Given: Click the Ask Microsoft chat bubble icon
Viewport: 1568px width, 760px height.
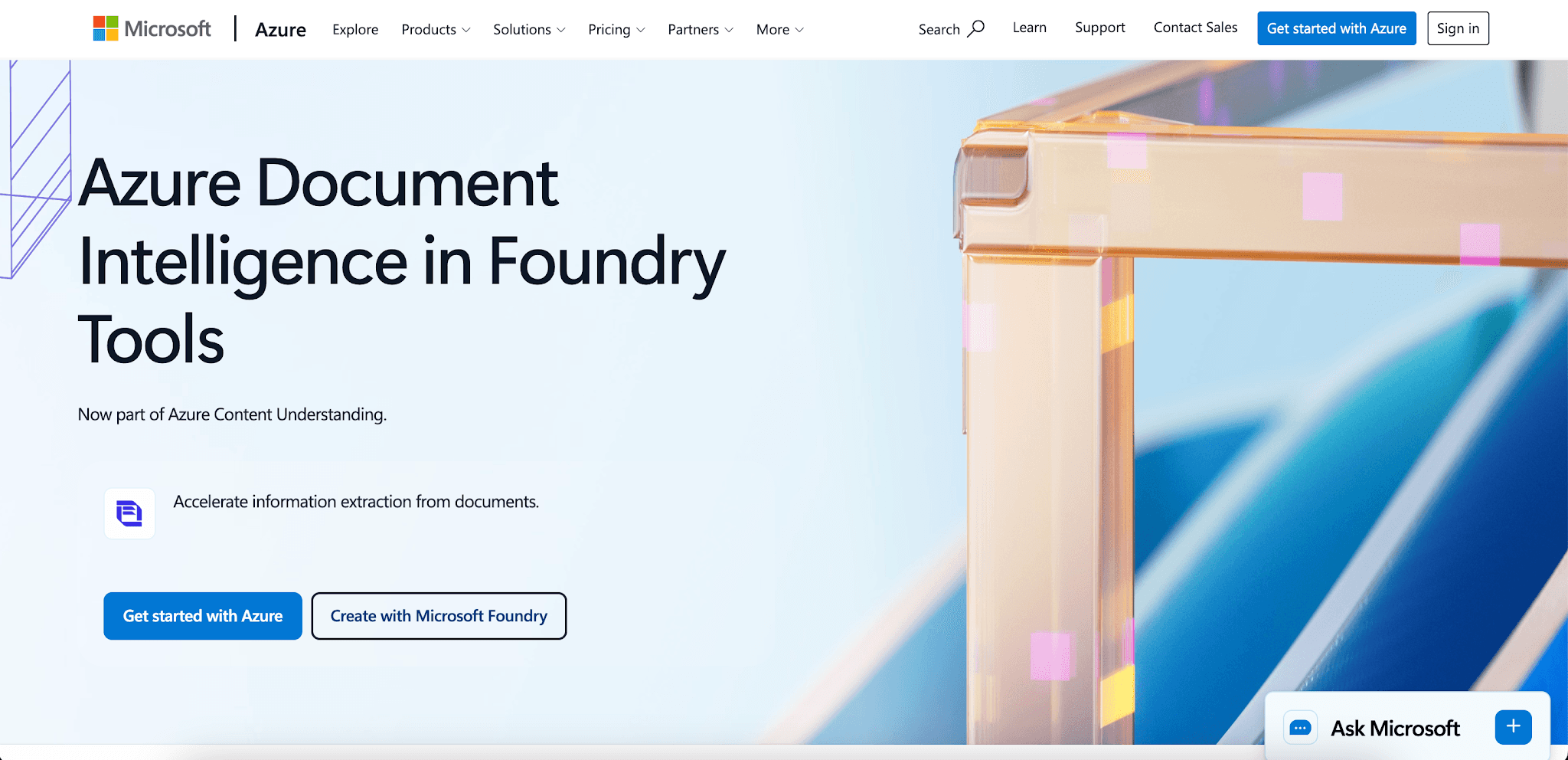Looking at the screenshot, I should coord(1300,728).
